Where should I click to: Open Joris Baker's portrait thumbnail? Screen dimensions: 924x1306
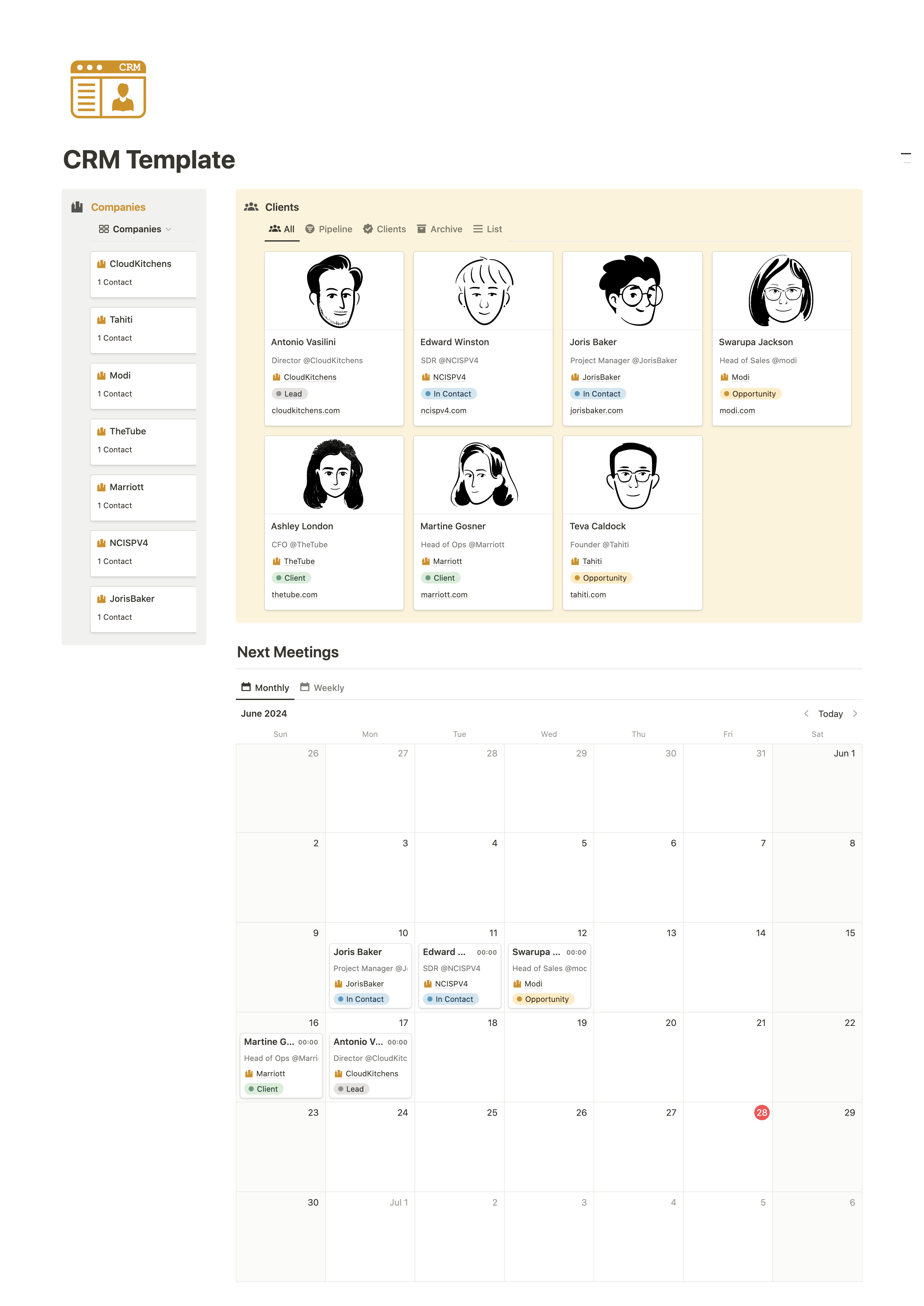(632, 291)
